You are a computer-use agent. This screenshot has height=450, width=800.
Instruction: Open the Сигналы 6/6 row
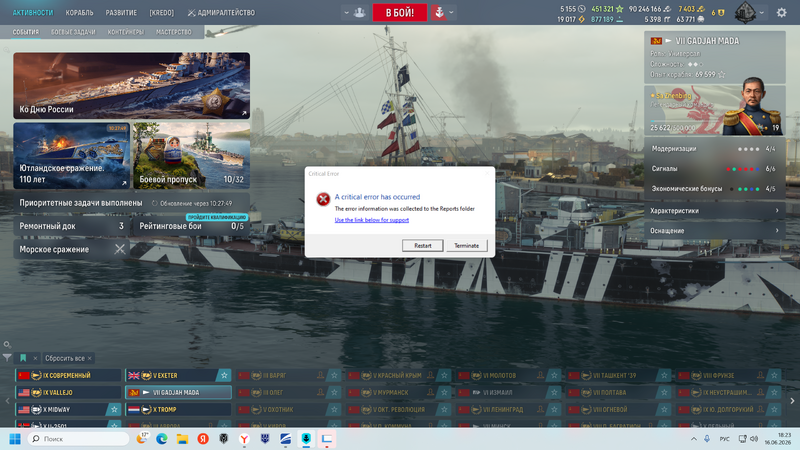[x=714, y=168]
